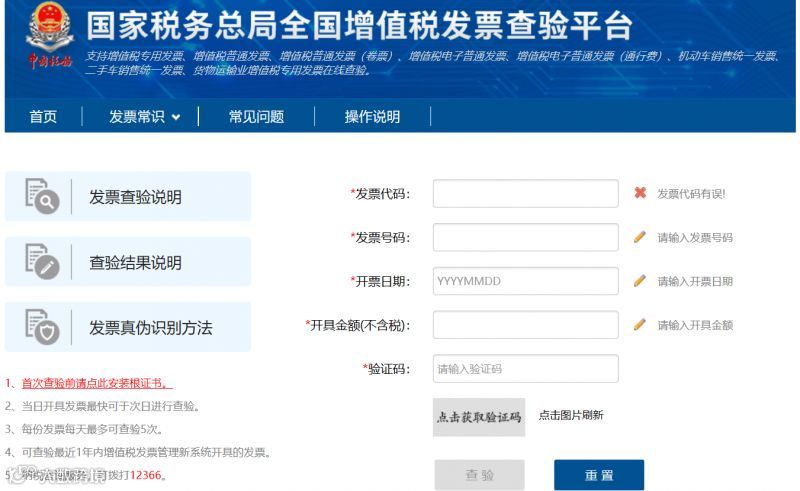Click the 国家税务总局全国增值税发票查验平台 title
The height and width of the screenshot is (491, 800).
coord(360,26)
